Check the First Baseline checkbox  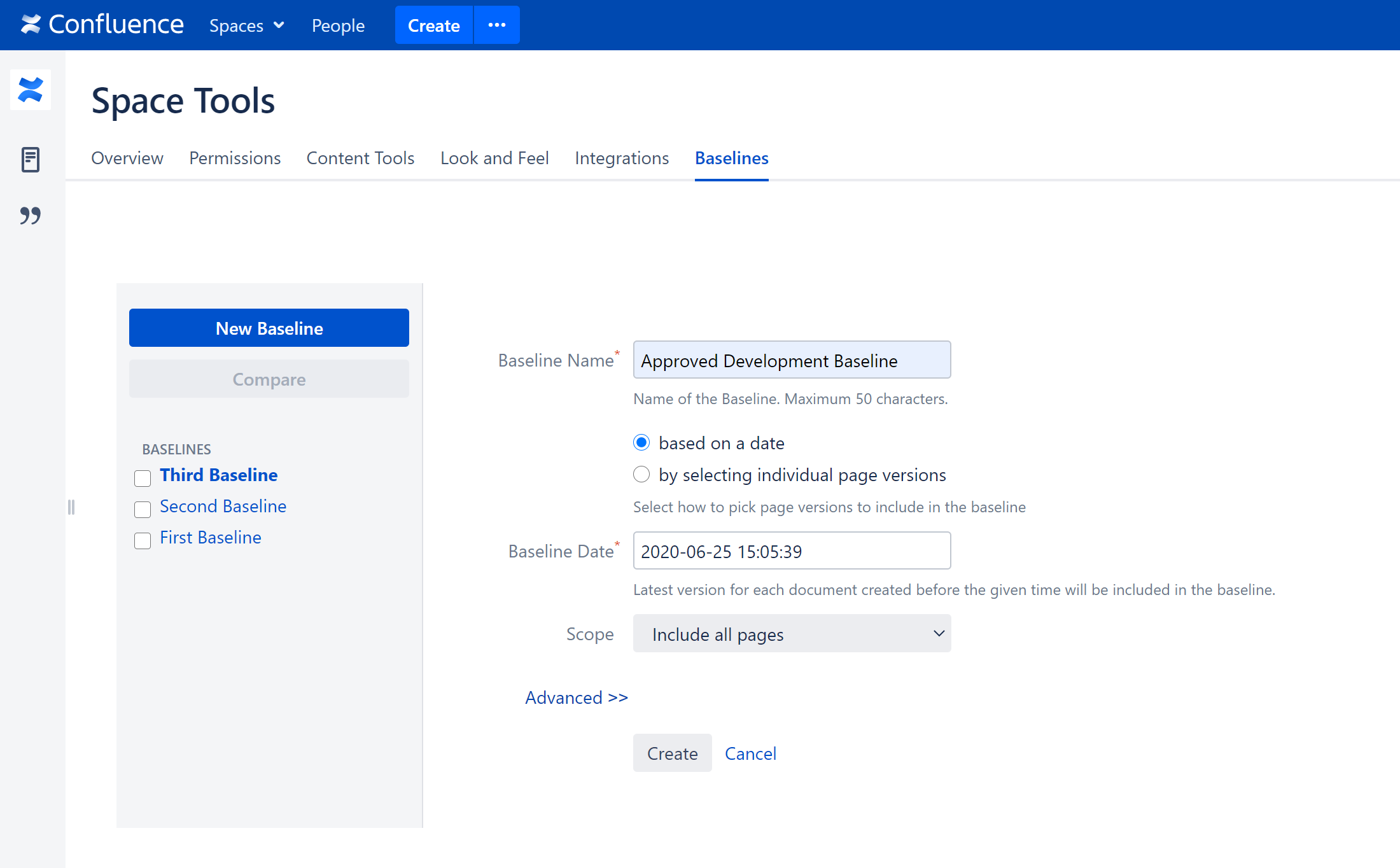tap(143, 540)
